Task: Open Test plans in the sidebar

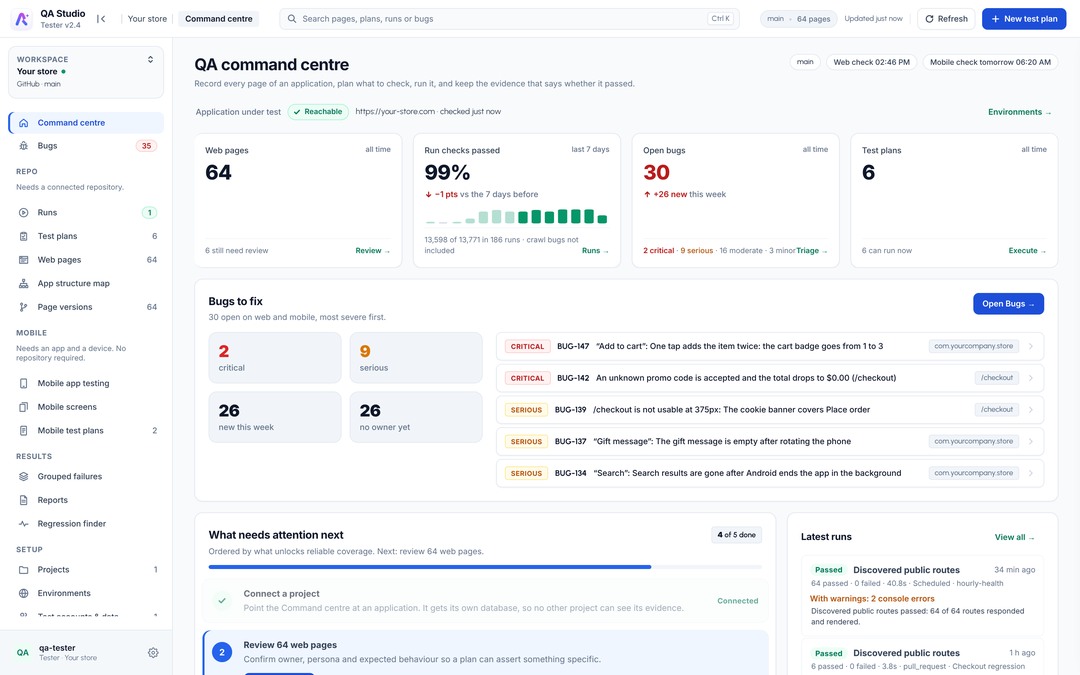Action: point(86,236)
